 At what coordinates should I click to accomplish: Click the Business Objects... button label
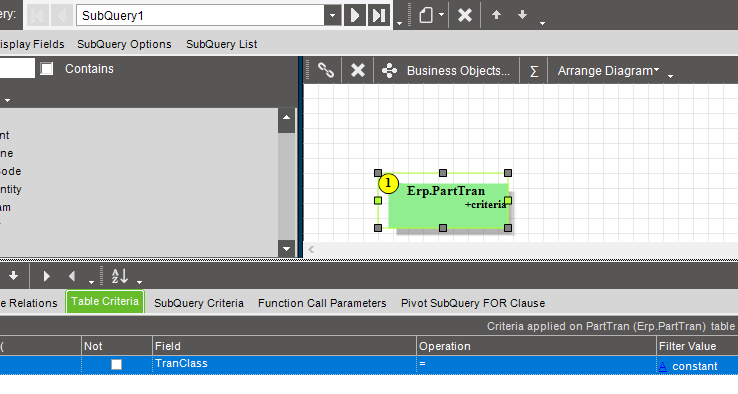pyautogui.click(x=458, y=71)
